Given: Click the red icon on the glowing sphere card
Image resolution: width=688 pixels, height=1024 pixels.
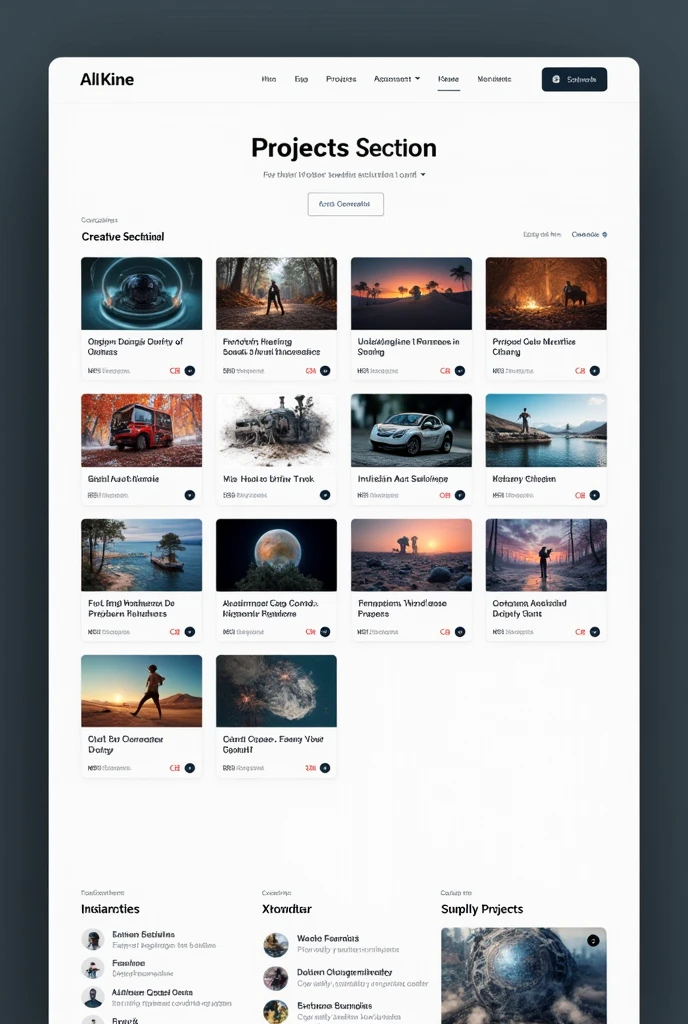Looking at the screenshot, I should 175,370.
